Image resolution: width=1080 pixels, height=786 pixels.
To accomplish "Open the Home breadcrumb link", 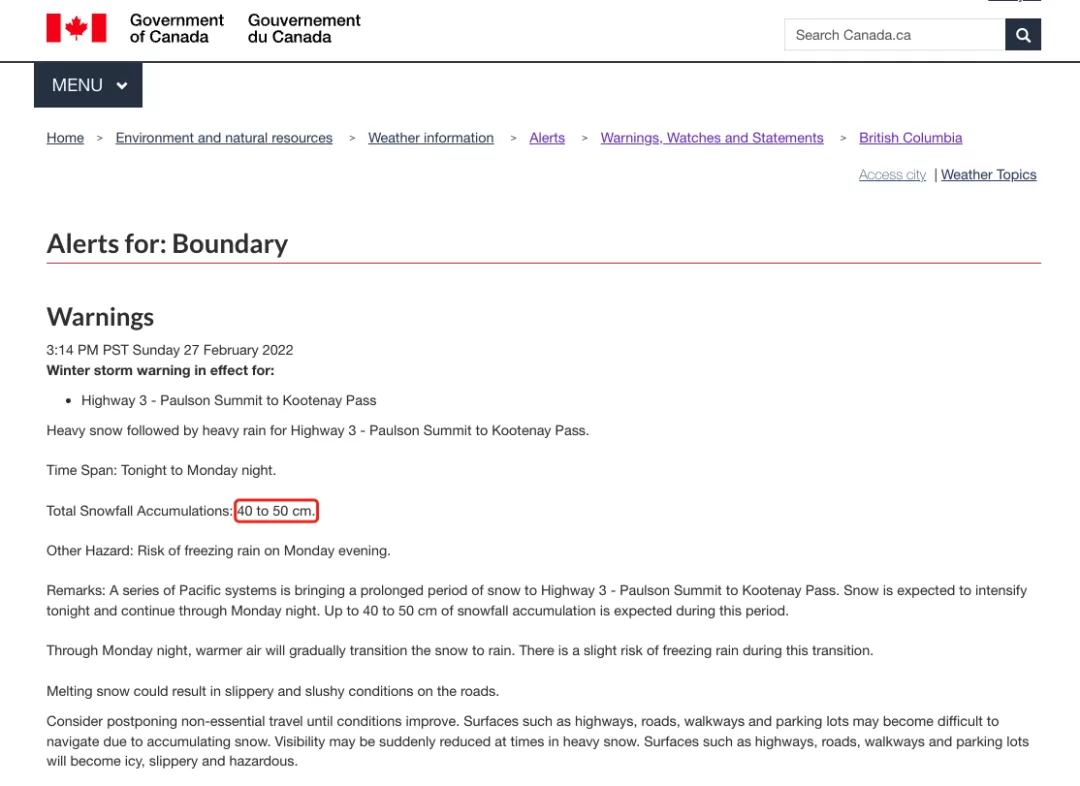I will (65, 138).
